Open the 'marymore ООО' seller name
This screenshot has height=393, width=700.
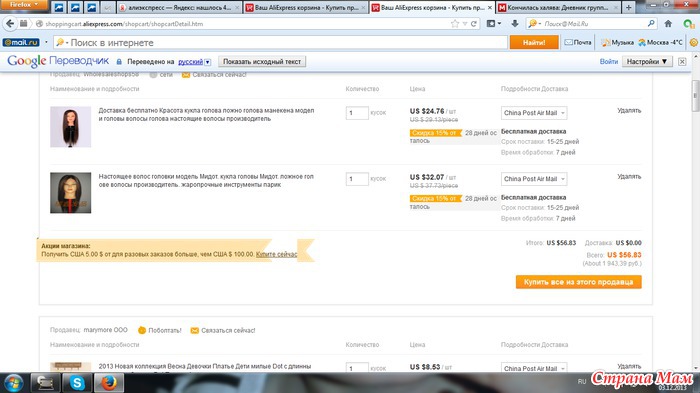(105, 330)
